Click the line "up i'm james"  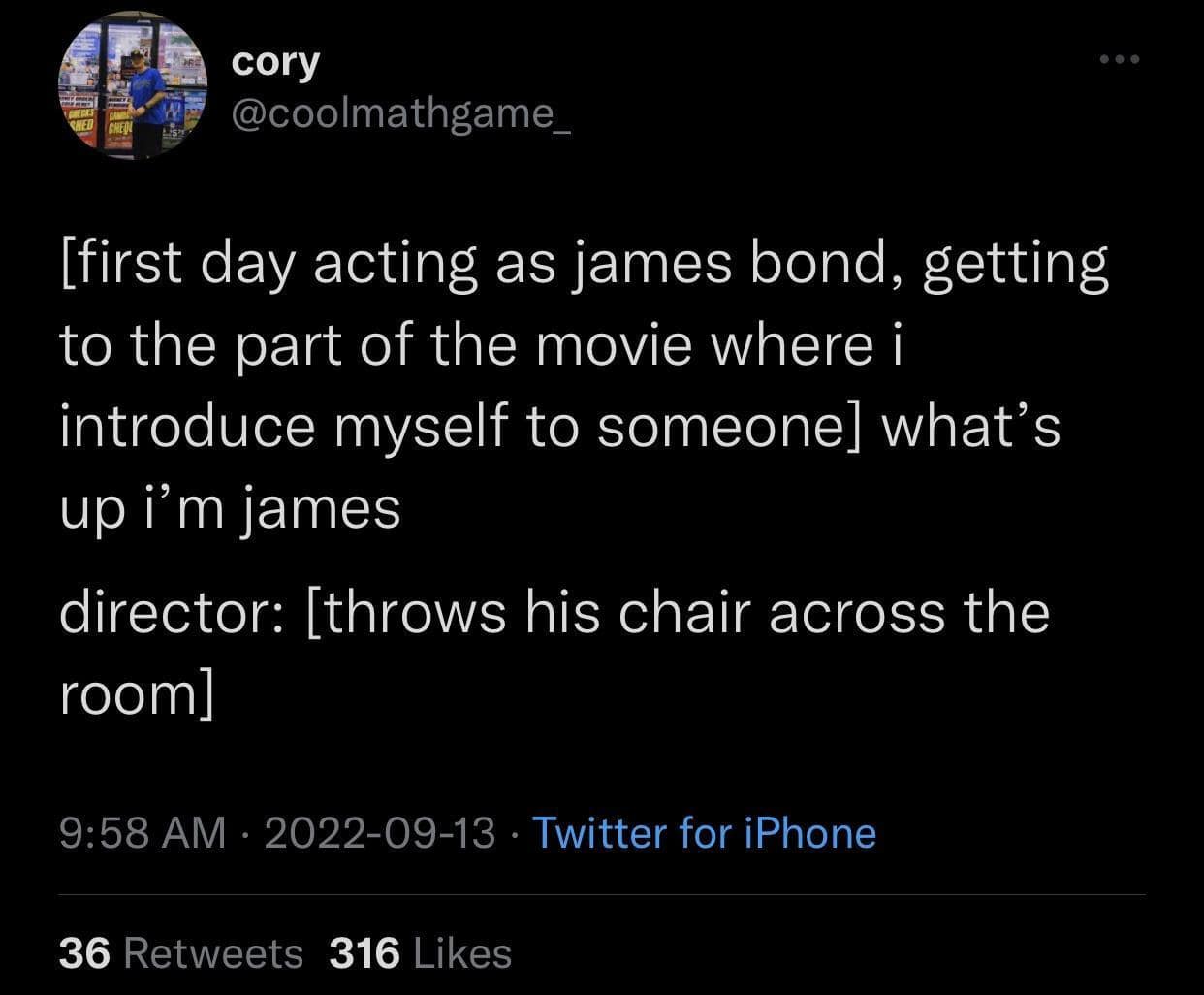coord(230,508)
